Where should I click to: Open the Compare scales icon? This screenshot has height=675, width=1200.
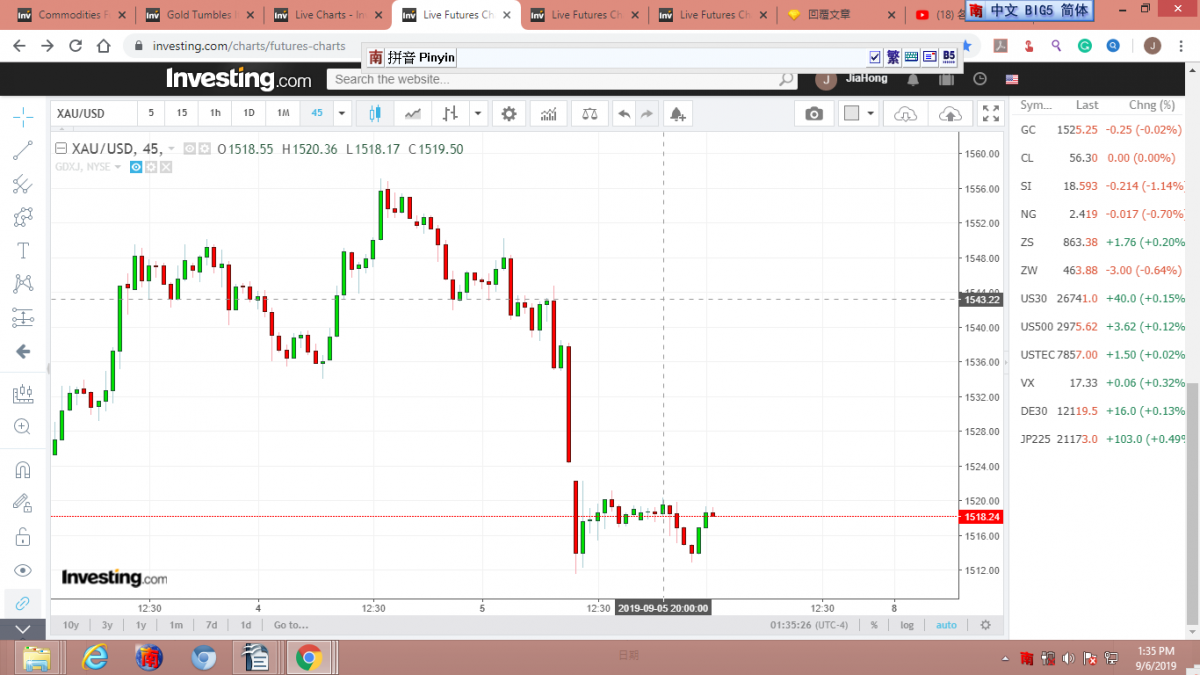pyautogui.click(x=589, y=114)
